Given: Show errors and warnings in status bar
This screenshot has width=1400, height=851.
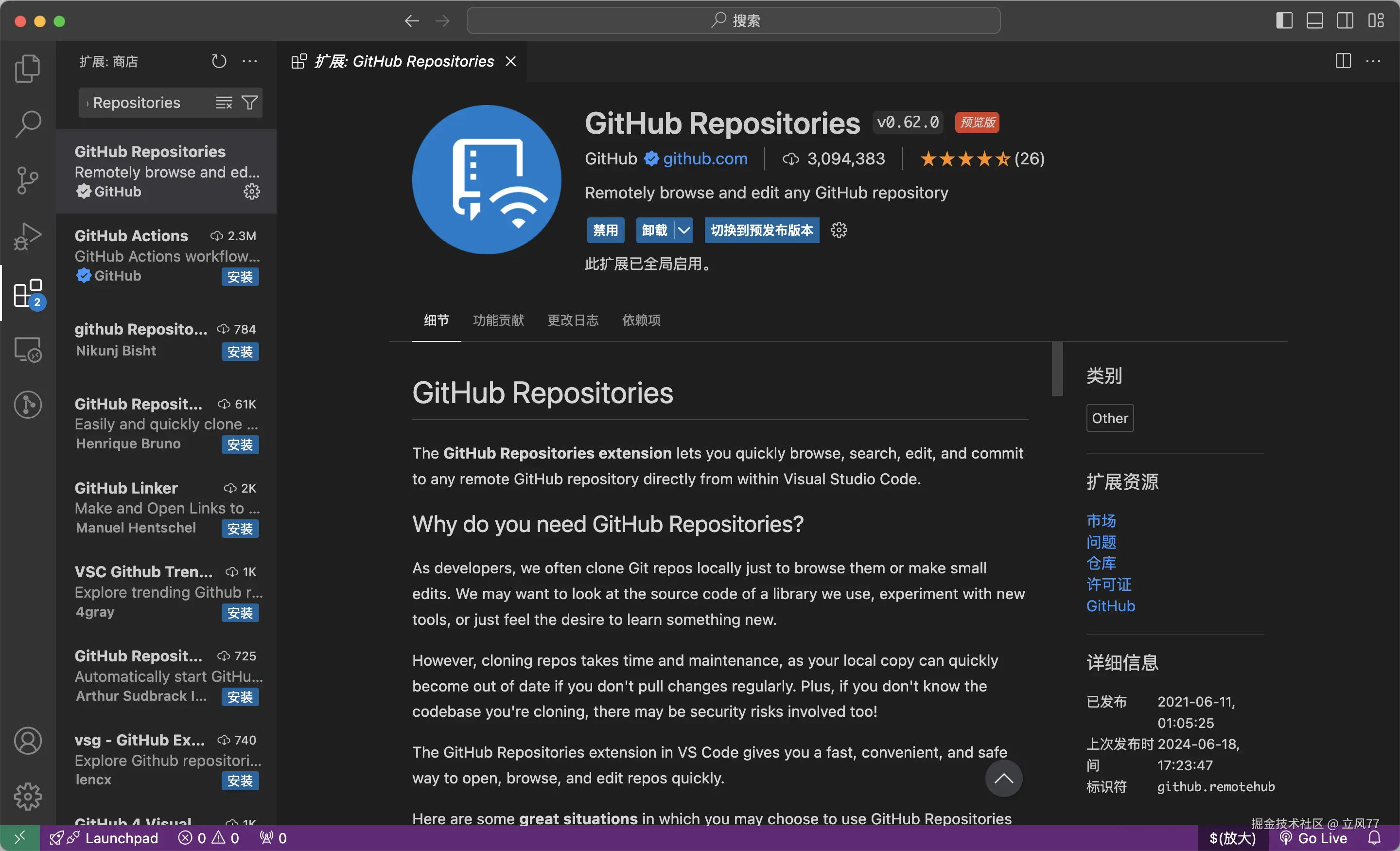Looking at the screenshot, I should (x=209, y=838).
